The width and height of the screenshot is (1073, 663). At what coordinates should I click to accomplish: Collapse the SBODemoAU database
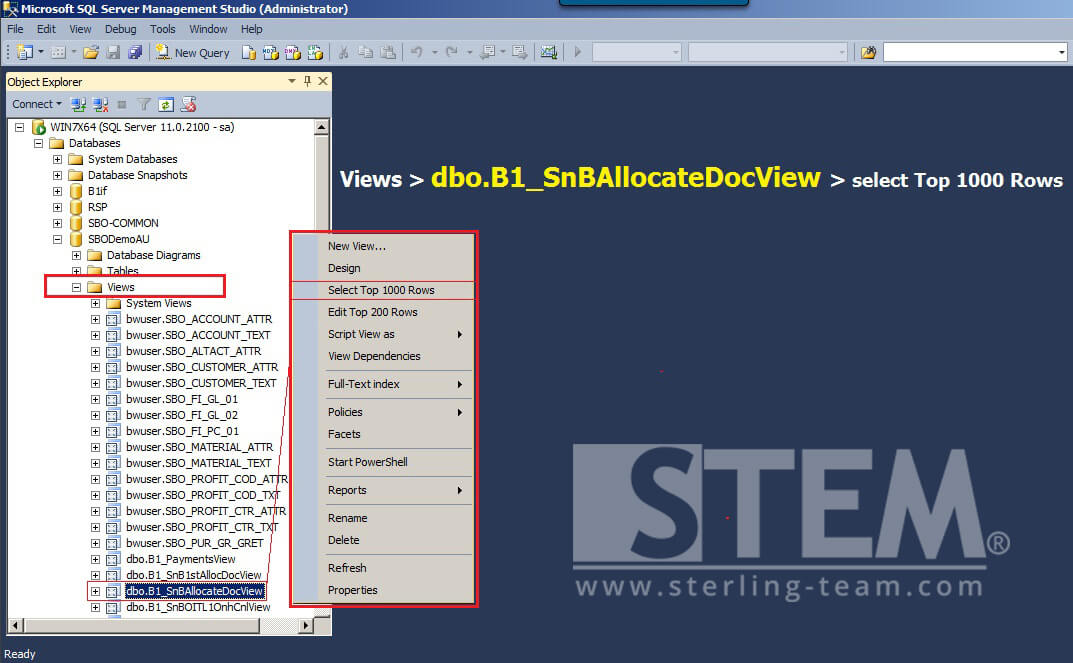click(x=57, y=239)
